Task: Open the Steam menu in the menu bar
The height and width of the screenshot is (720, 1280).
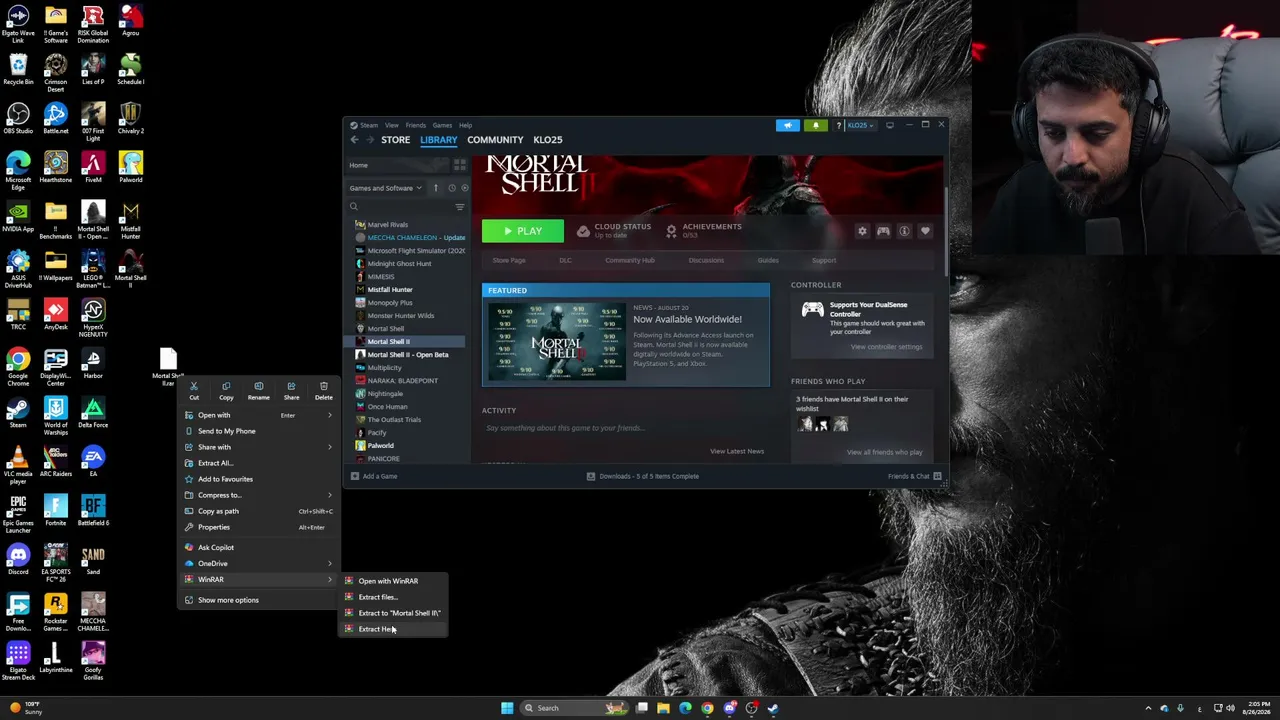Action: pyautogui.click(x=369, y=125)
